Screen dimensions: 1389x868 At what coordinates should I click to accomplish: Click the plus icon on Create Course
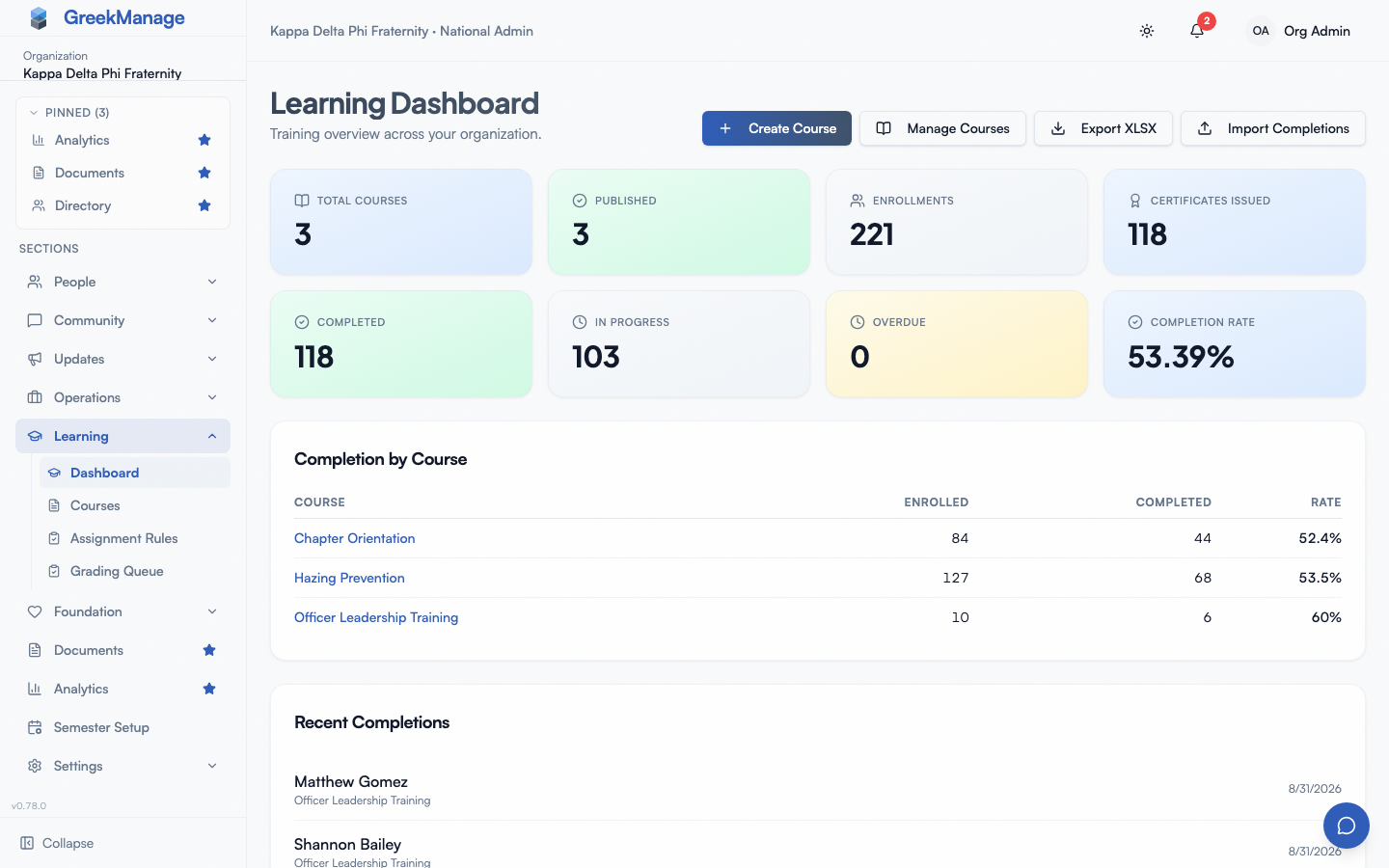725,128
